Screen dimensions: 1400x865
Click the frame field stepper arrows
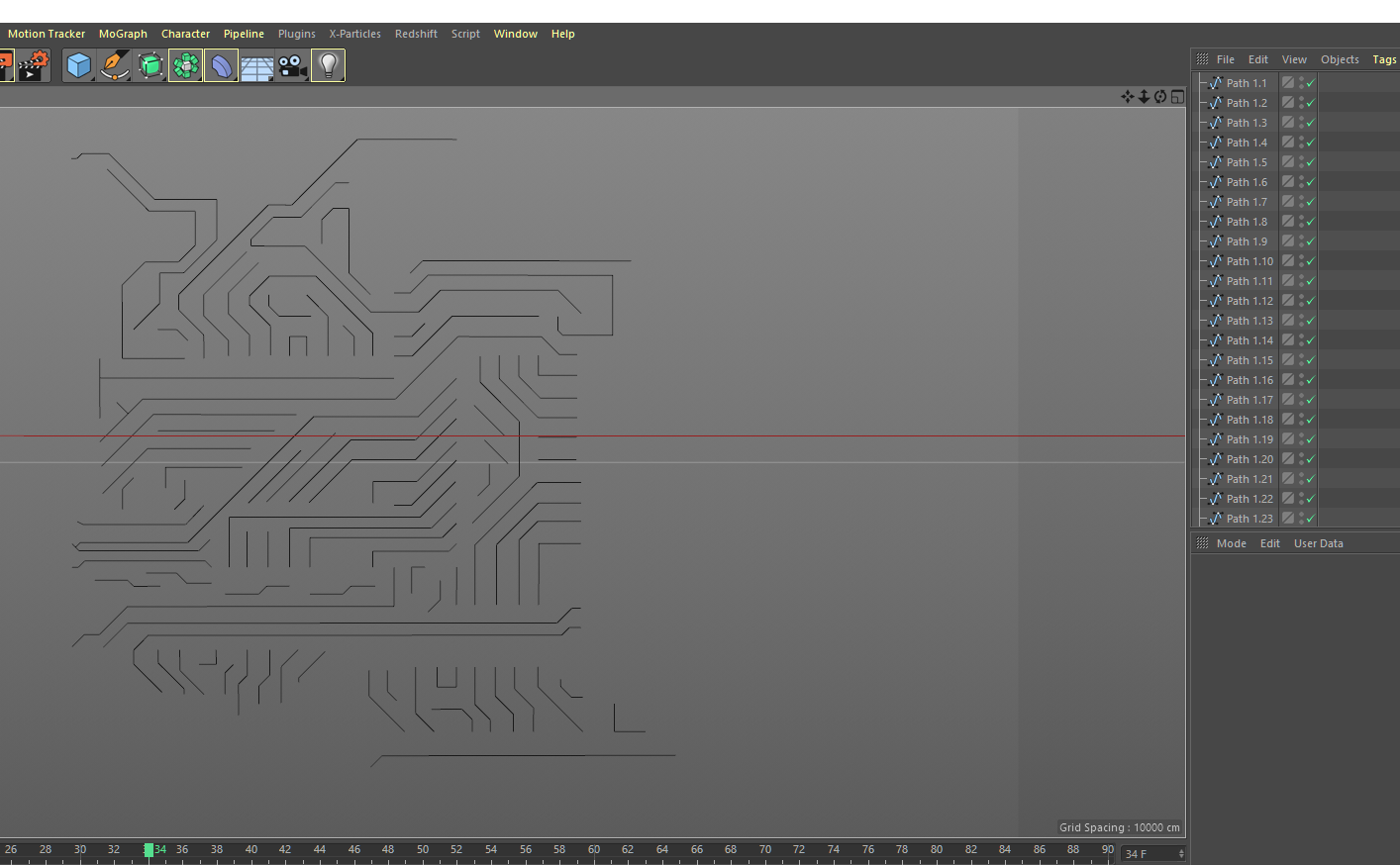point(1181,853)
